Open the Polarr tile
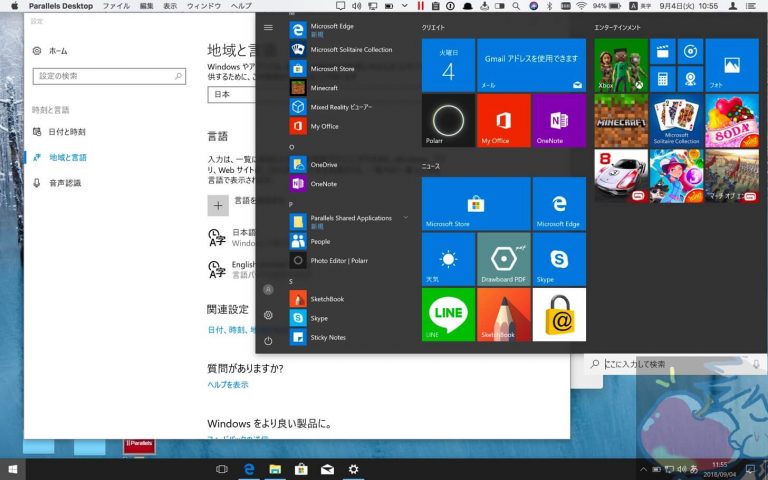This screenshot has height=480, width=768. coord(448,120)
